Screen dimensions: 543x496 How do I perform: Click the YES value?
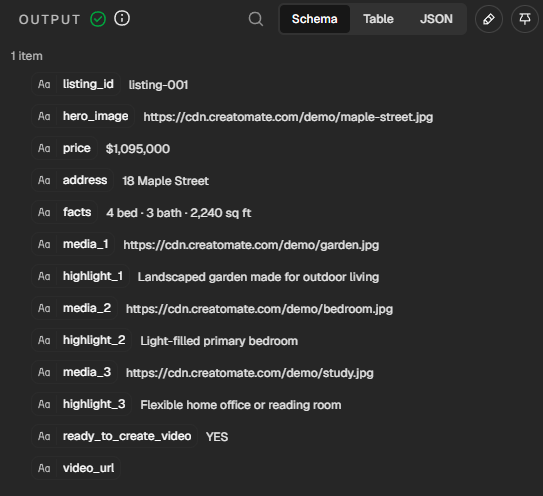(217, 437)
